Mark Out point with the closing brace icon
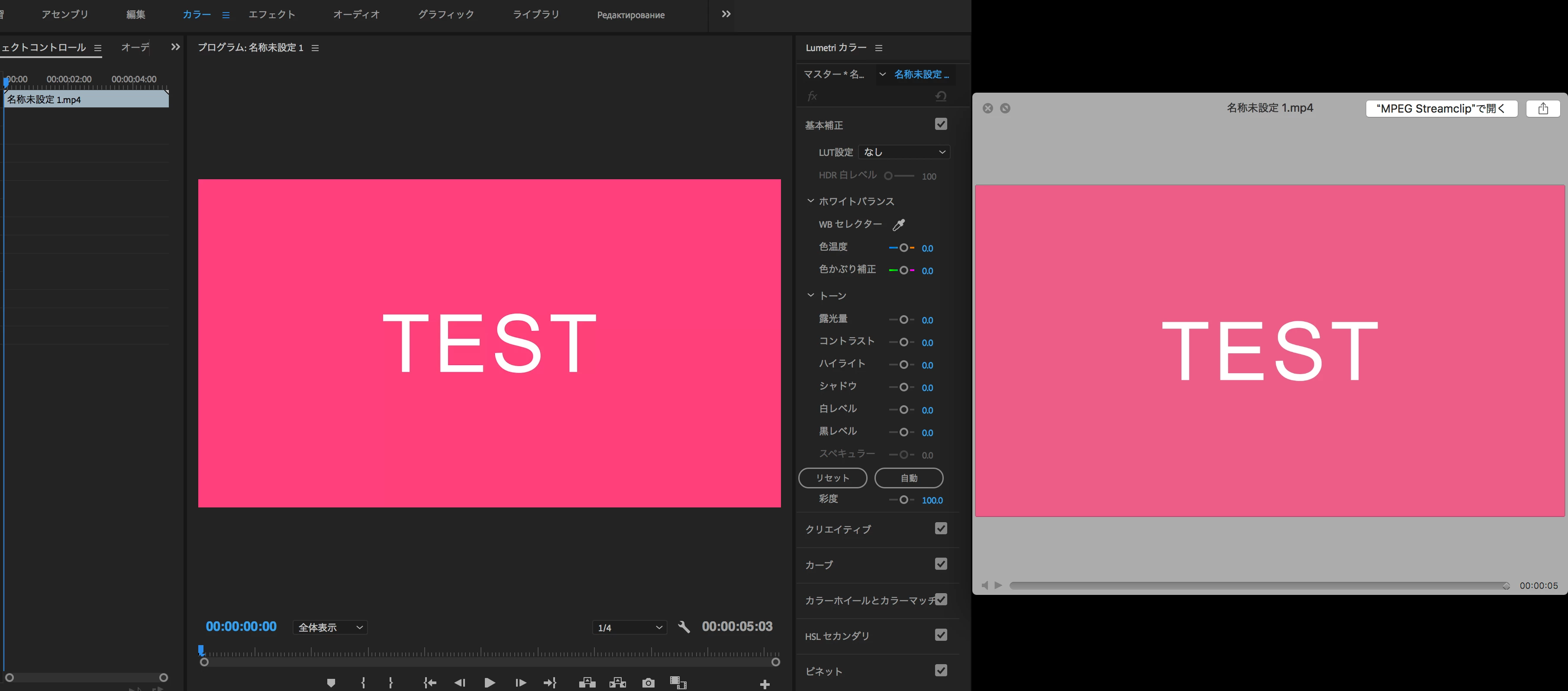 coord(391,682)
